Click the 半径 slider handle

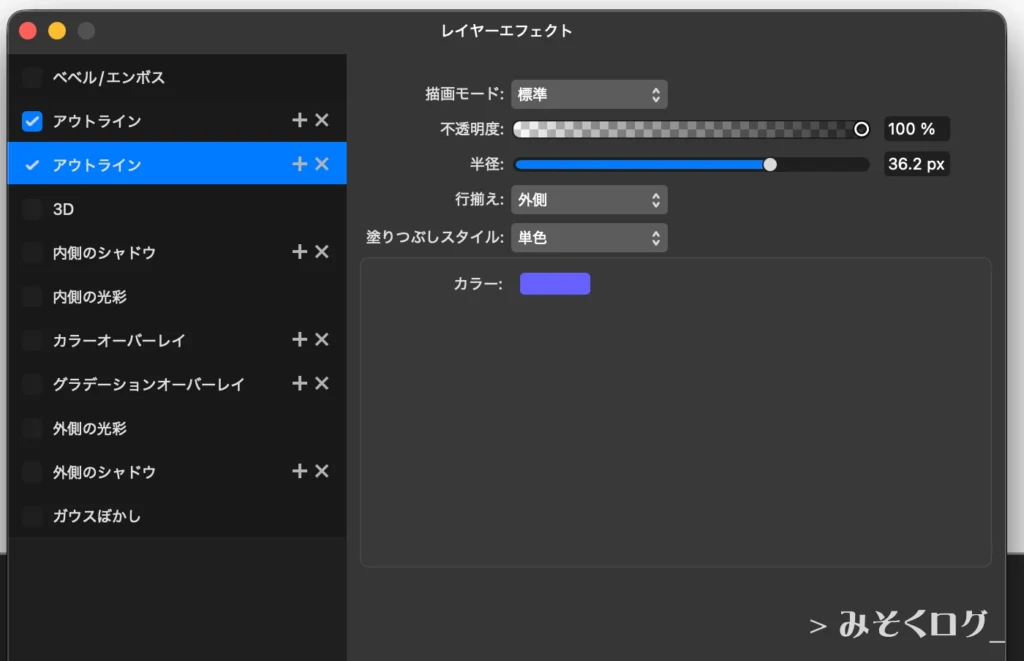(770, 163)
